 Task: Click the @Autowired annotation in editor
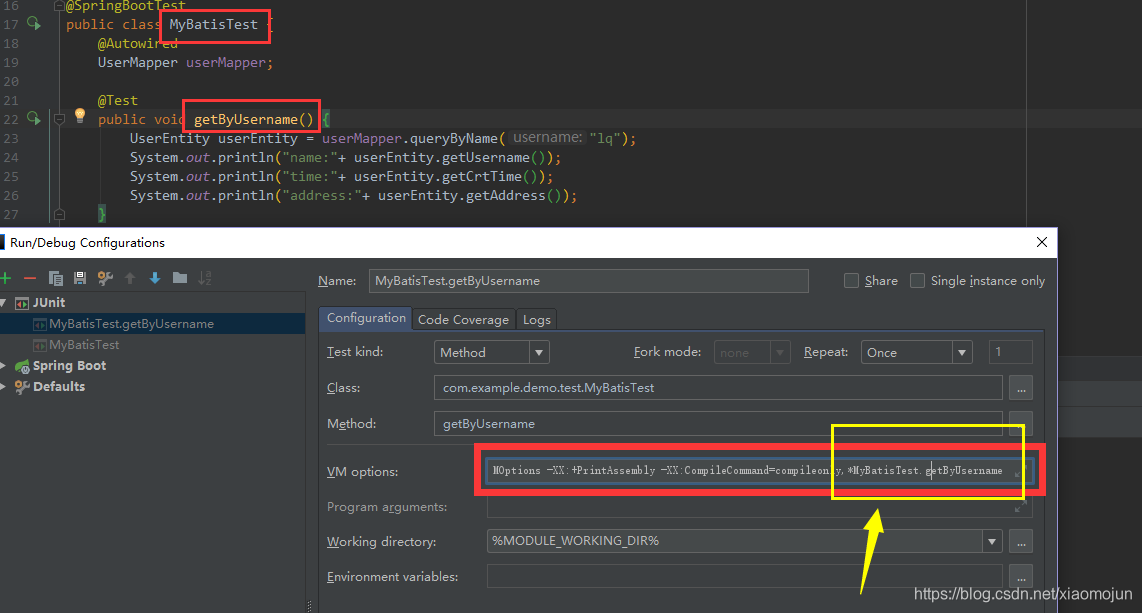[x=138, y=44]
